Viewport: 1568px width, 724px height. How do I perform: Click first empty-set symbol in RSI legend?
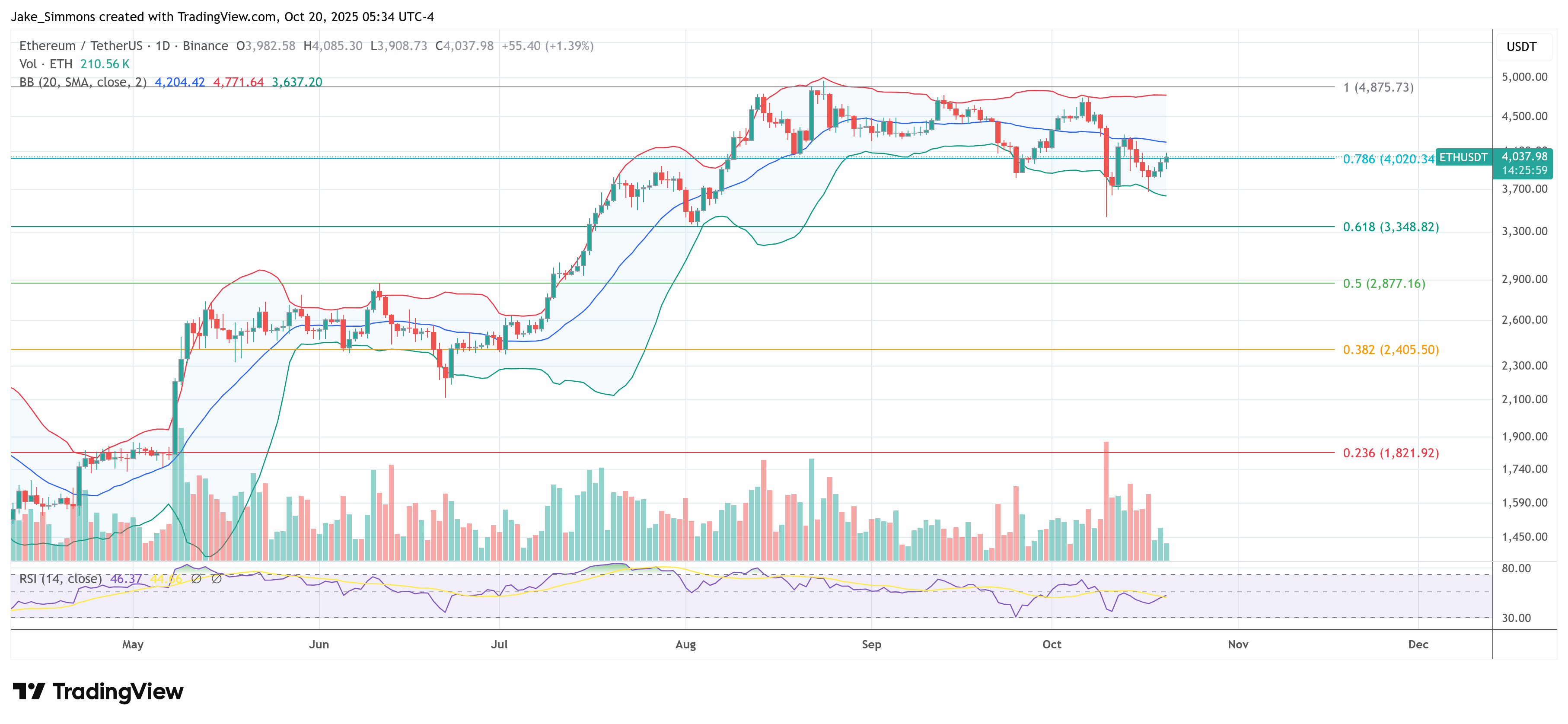(x=196, y=578)
